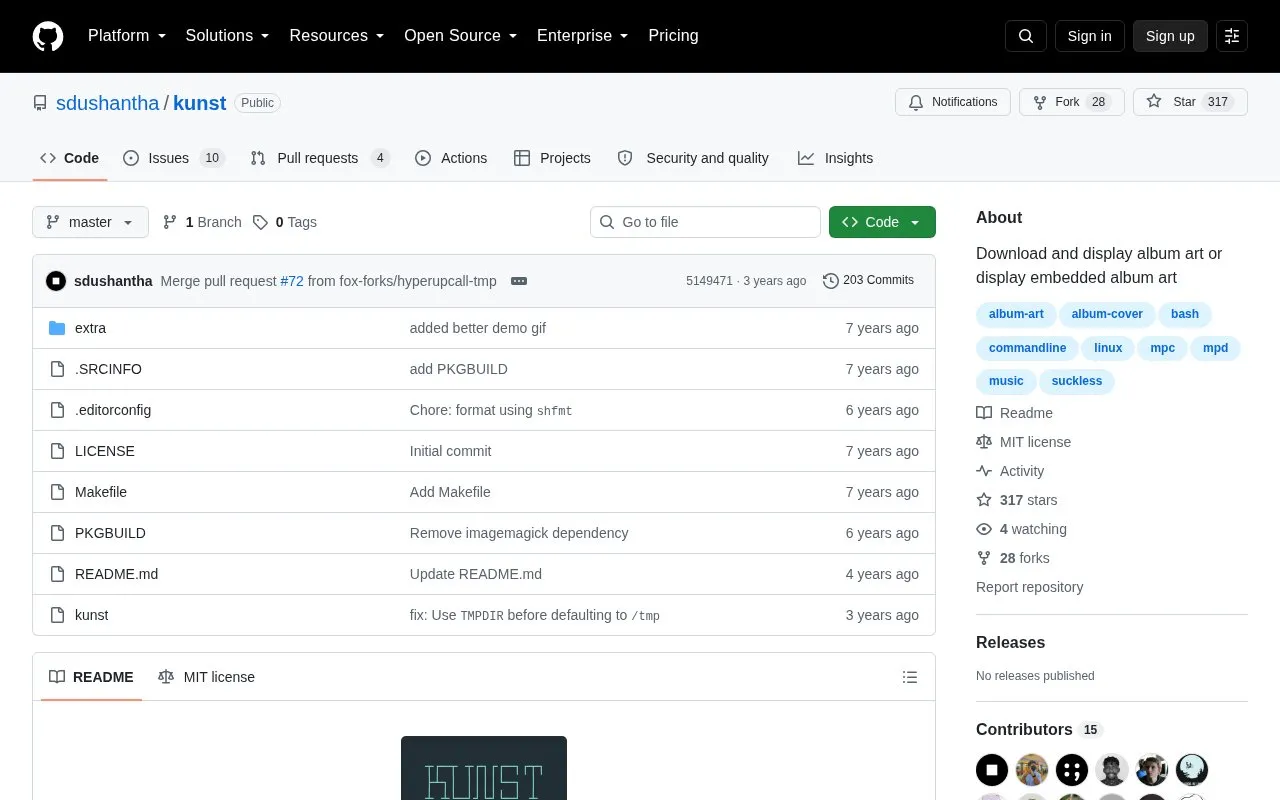Open the appearance settings icon in header

coord(1232,36)
